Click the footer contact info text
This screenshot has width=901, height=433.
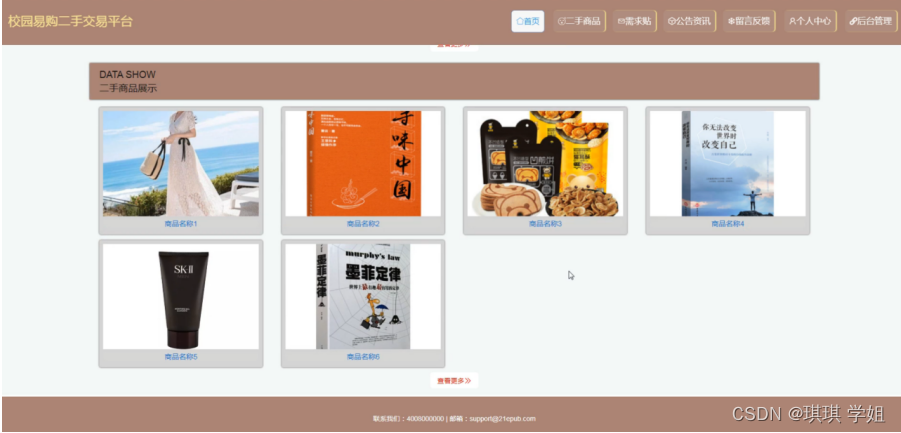454,419
